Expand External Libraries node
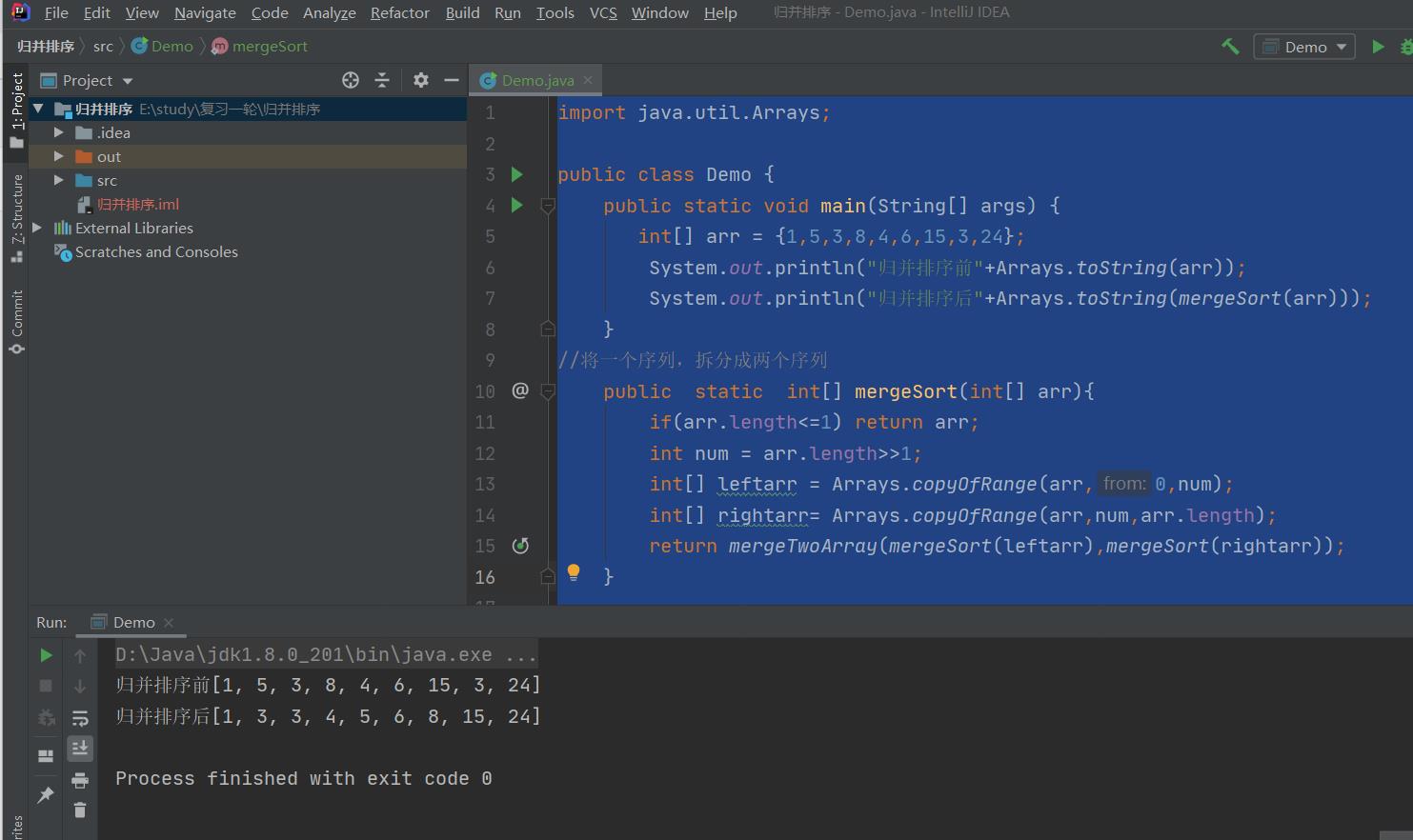Screen dimensions: 1413x840 pos(37,228)
